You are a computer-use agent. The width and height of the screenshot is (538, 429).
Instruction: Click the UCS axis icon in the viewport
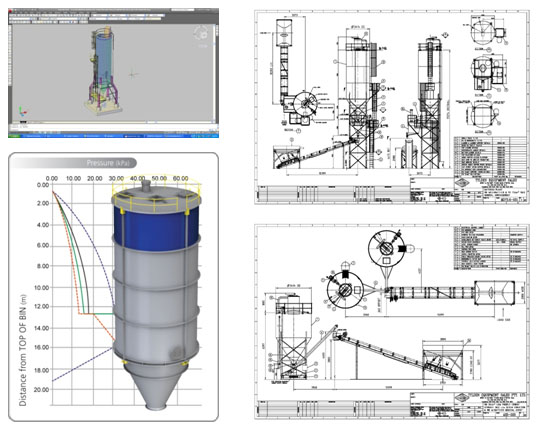tap(22, 112)
